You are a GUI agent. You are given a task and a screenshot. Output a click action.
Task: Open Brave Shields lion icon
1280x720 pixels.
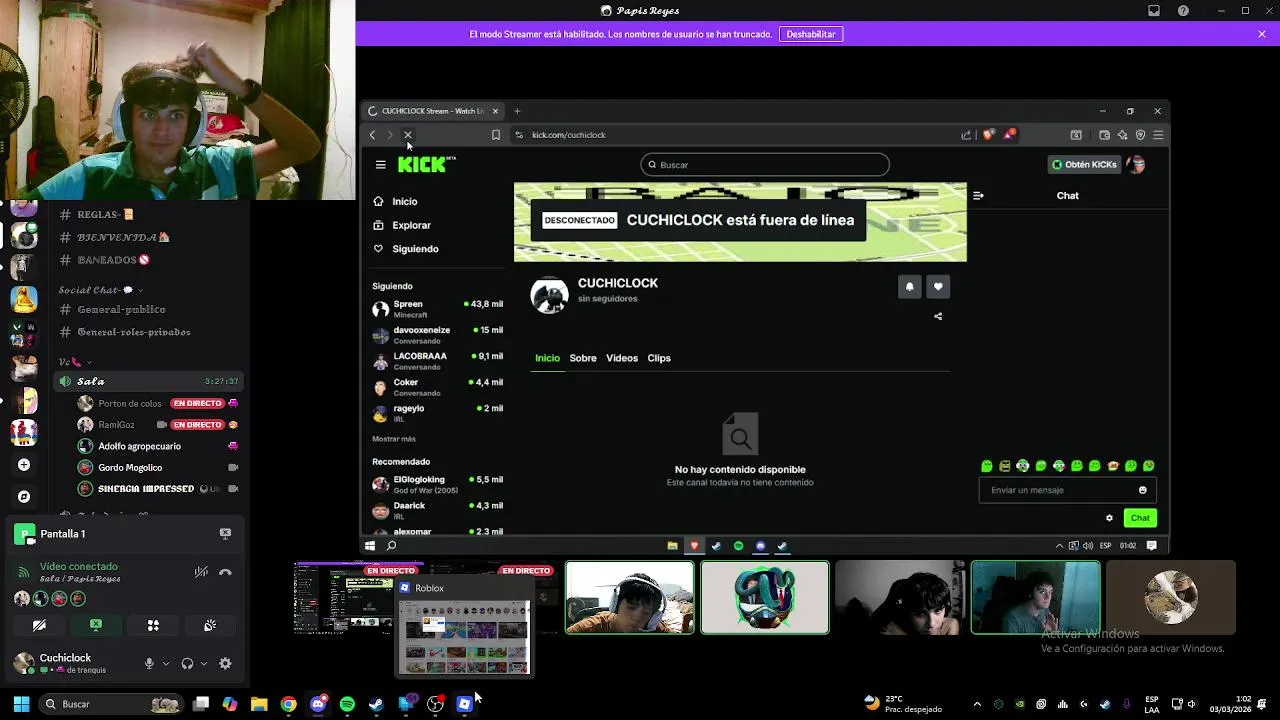989,135
